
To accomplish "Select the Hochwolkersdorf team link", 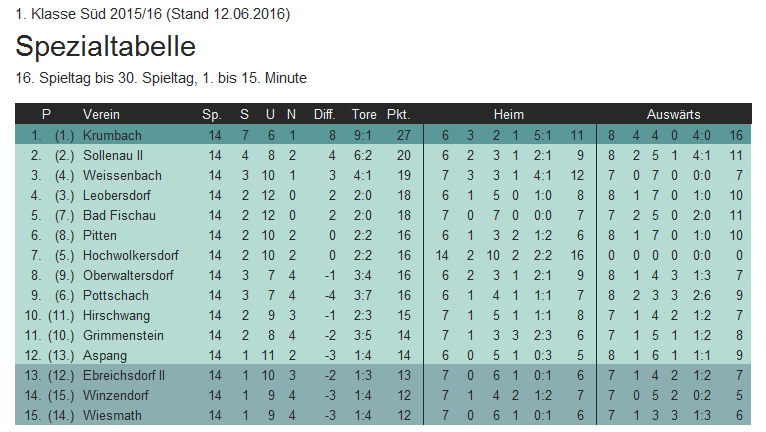I will (x=130, y=255).
